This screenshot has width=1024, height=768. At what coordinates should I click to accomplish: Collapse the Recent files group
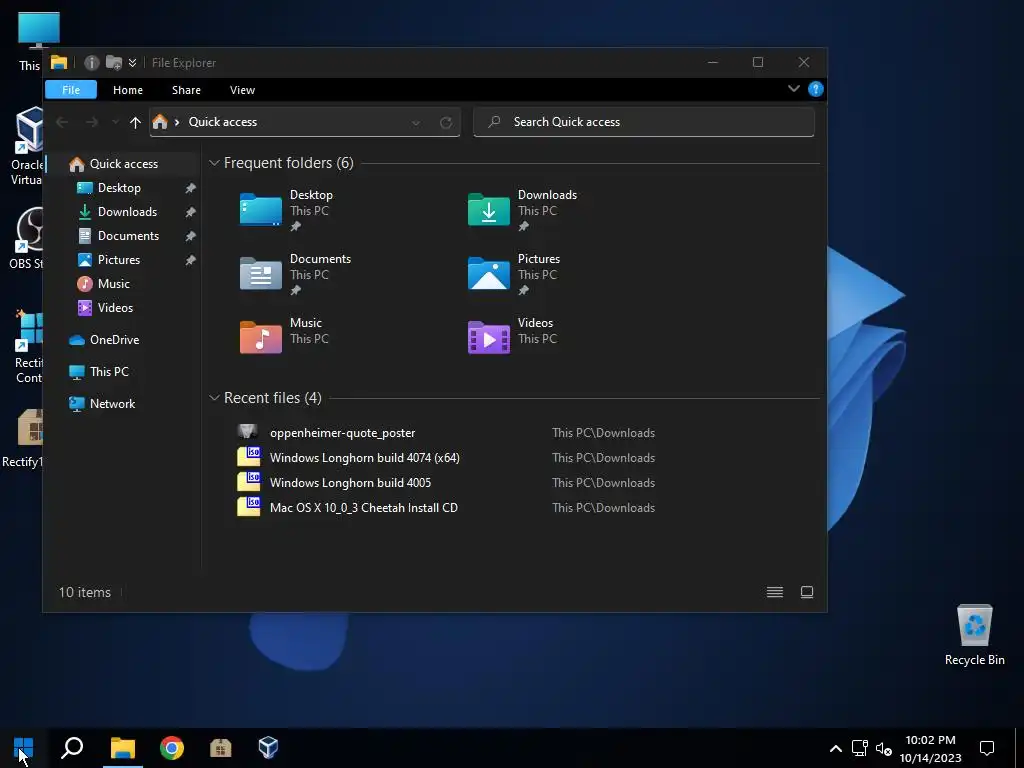pyautogui.click(x=214, y=398)
